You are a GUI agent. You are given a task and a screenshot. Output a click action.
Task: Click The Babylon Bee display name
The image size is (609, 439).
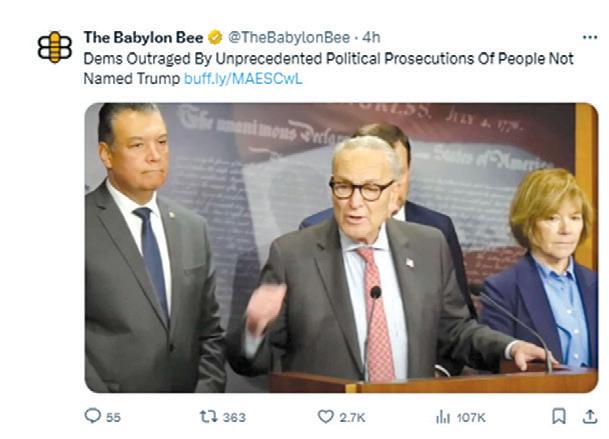143,38
